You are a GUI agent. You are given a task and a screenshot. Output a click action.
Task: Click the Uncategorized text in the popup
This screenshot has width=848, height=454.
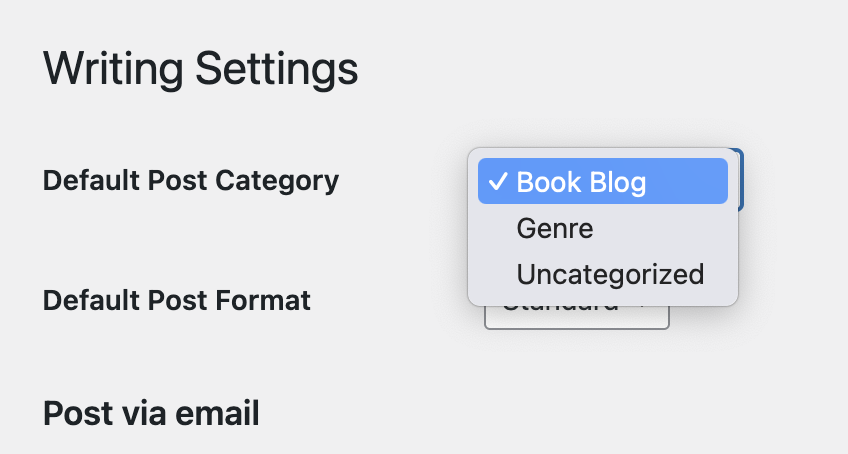(610, 274)
